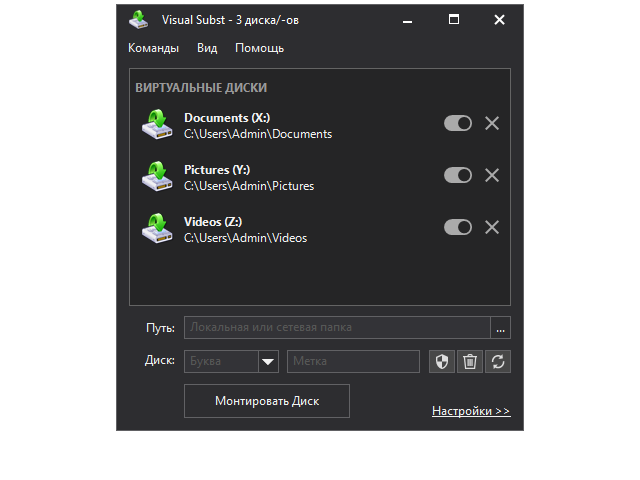Viewport: 640px width, 480px height.
Task: Remove the Videos (Z:) virtual drive
Action: coord(492,227)
